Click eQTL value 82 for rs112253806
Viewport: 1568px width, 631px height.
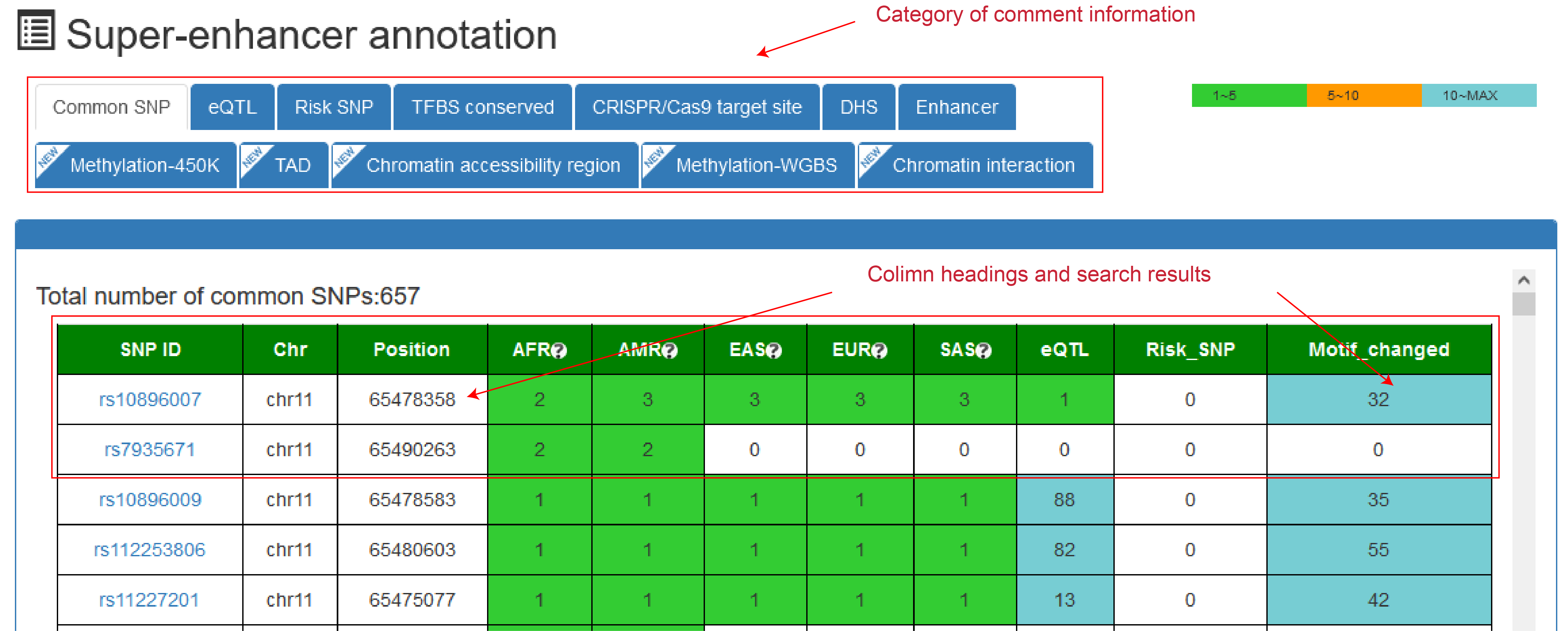tap(1065, 549)
